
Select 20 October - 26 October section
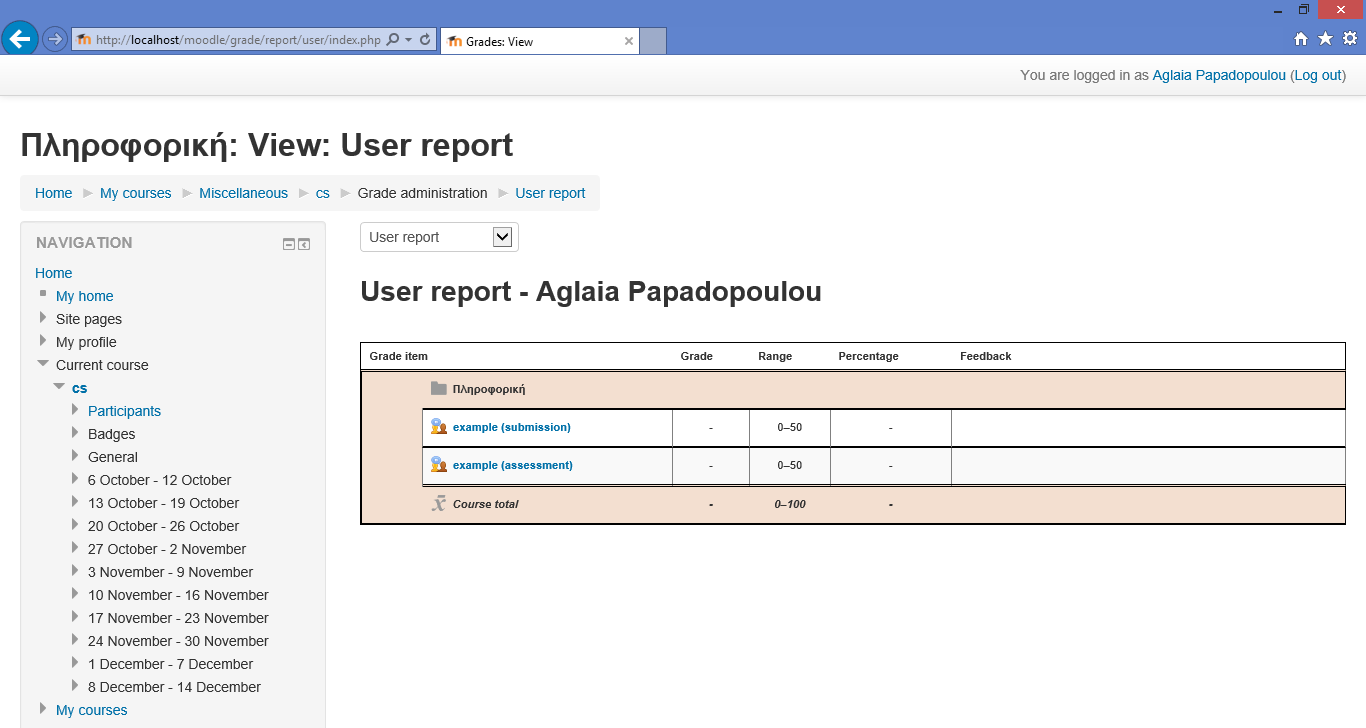pos(163,526)
